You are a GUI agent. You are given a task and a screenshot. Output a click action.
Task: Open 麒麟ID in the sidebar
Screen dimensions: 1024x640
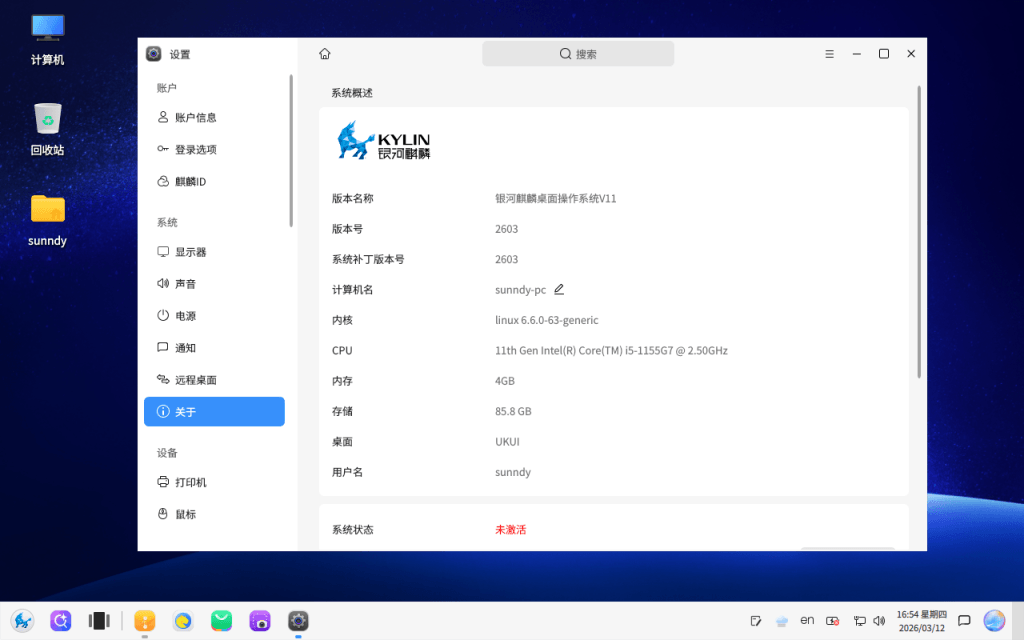click(214, 182)
